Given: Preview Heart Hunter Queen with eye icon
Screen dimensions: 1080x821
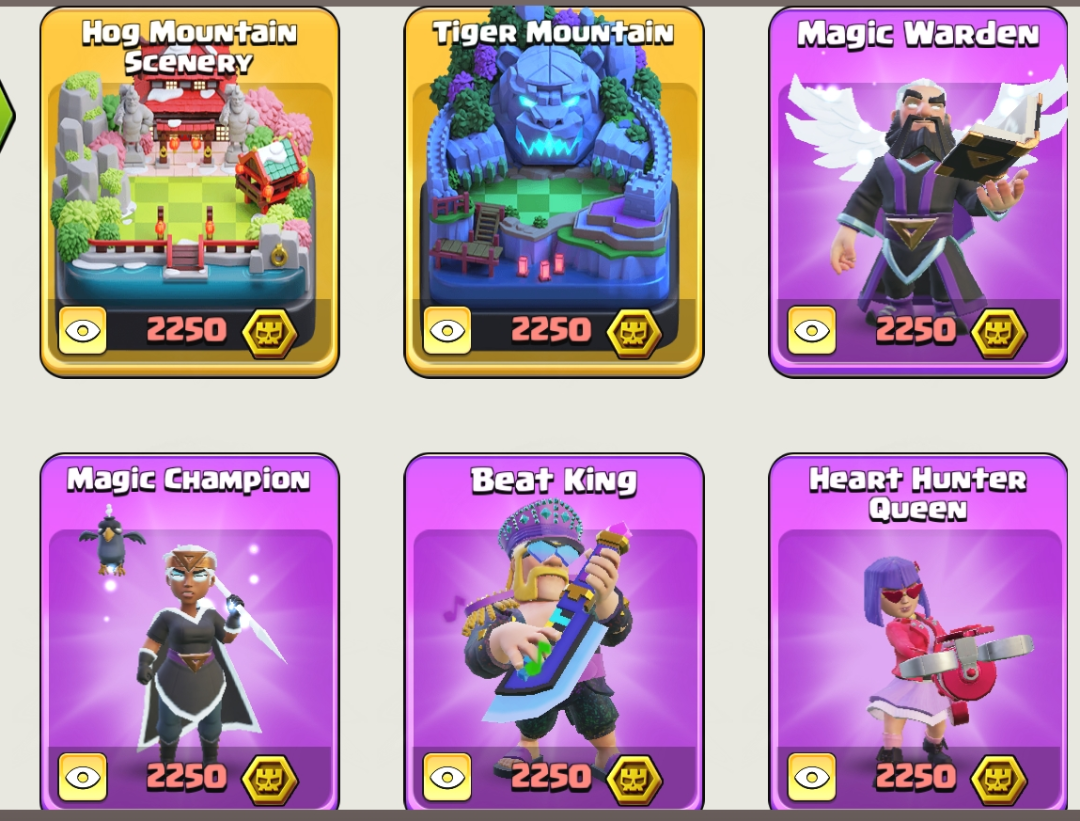Looking at the screenshot, I should pos(811,777).
